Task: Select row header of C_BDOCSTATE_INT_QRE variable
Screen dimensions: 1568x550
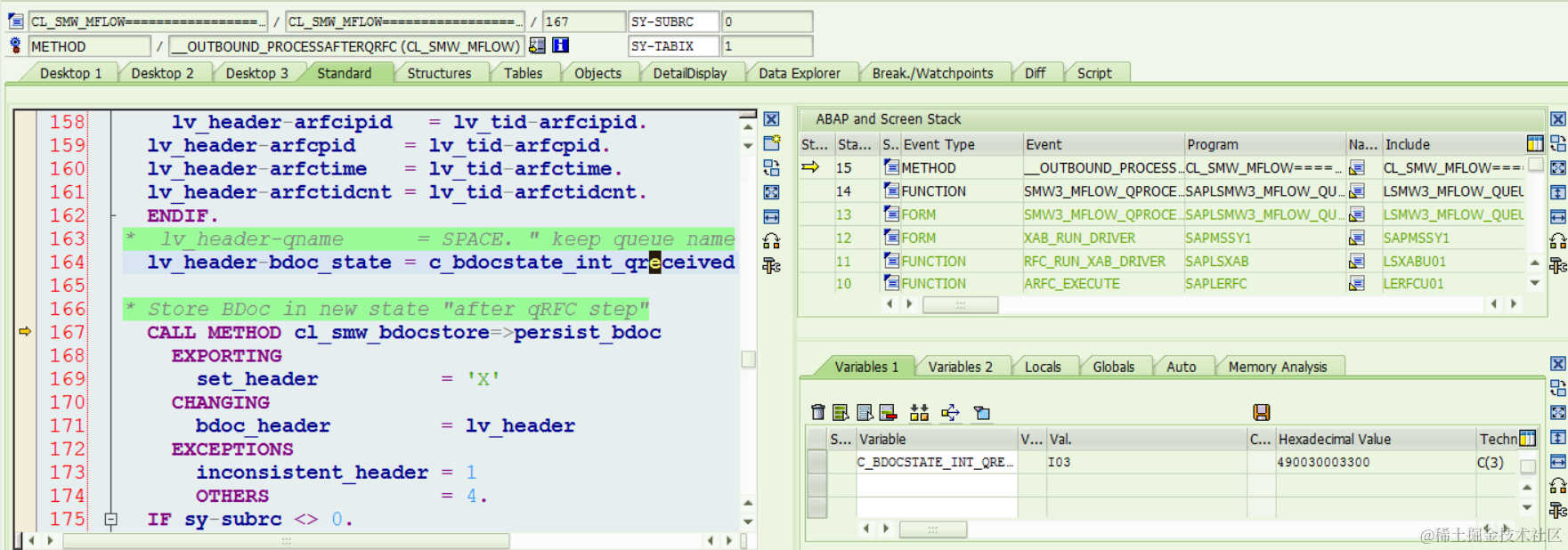Action: point(816,462)
